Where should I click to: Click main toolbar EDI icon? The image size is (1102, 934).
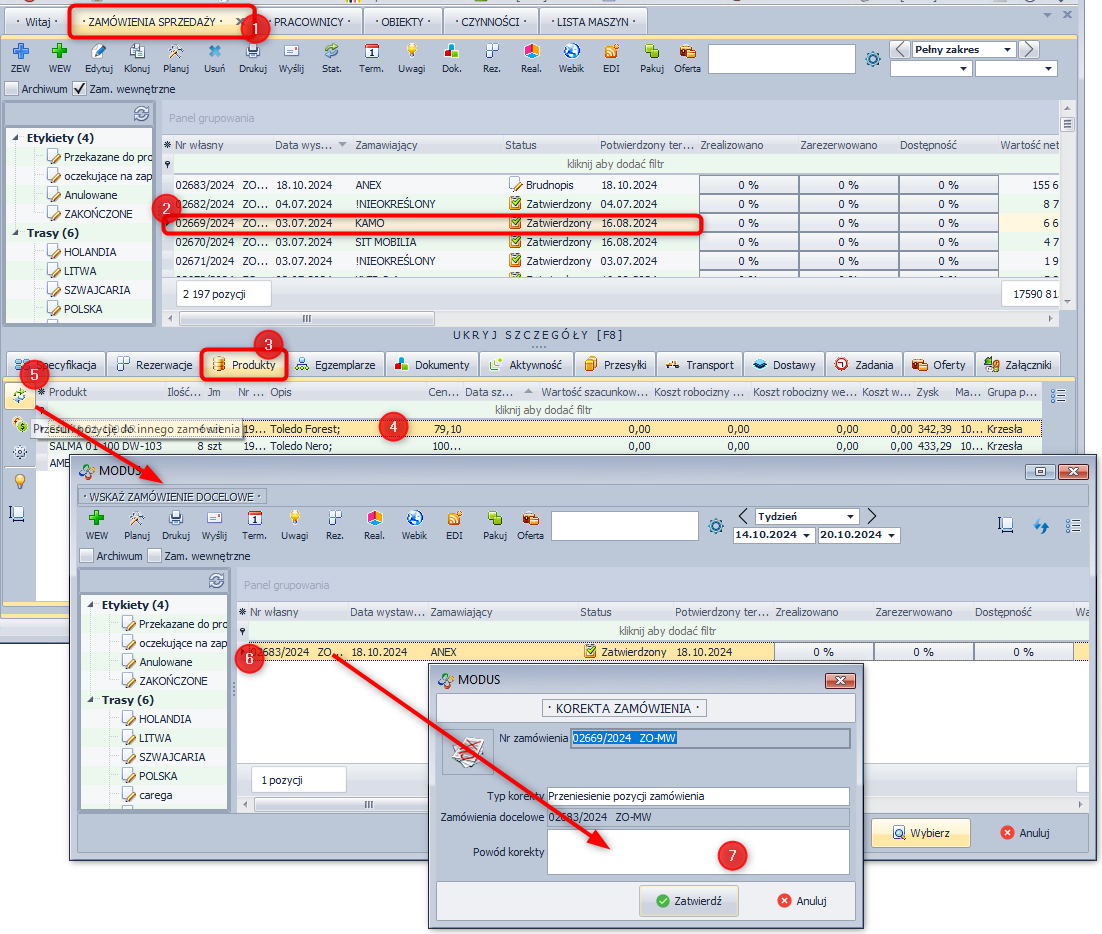[611, 51]
